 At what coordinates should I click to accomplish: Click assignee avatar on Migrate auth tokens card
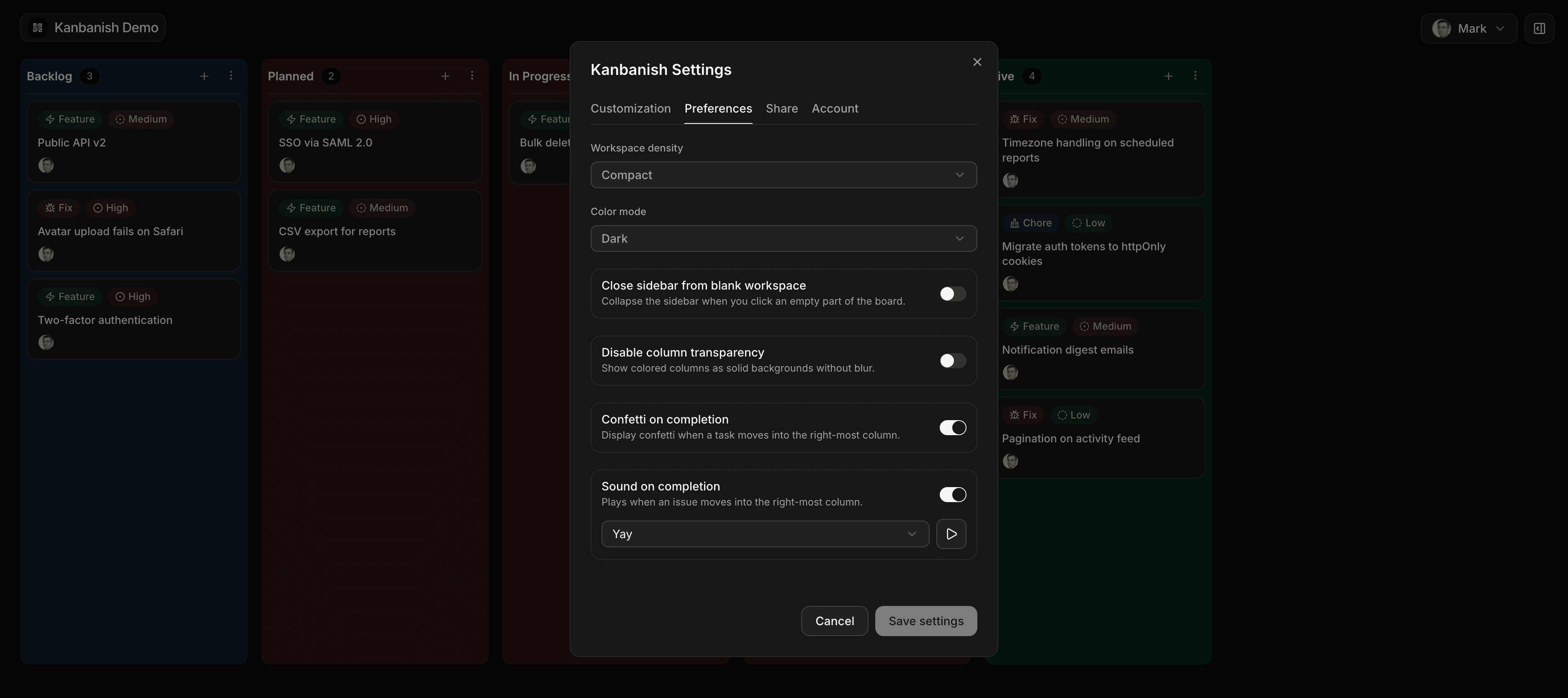(x=1010, y=284)
